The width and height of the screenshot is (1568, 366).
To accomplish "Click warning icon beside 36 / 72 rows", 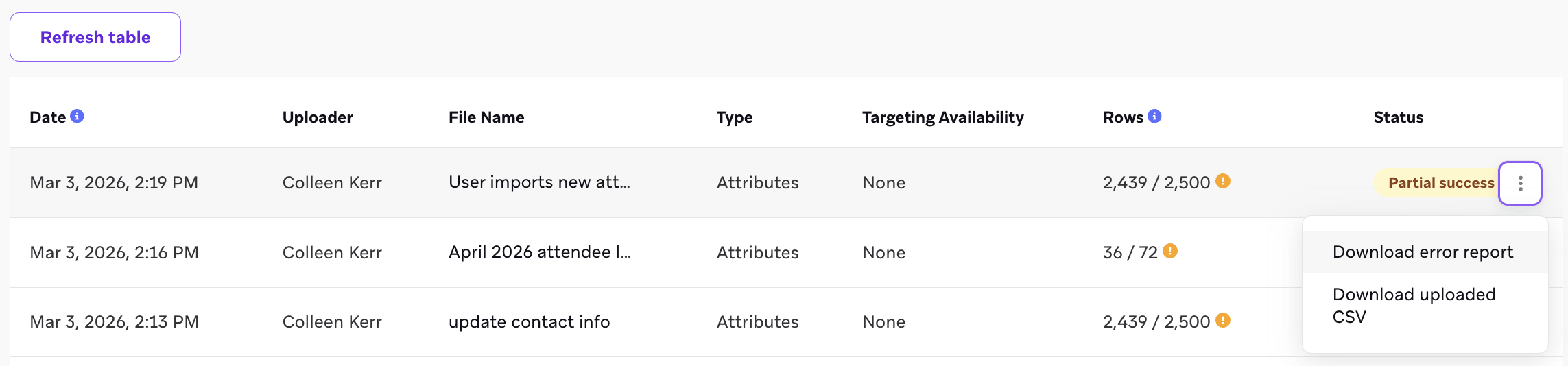I will [x=1171, y=251].
